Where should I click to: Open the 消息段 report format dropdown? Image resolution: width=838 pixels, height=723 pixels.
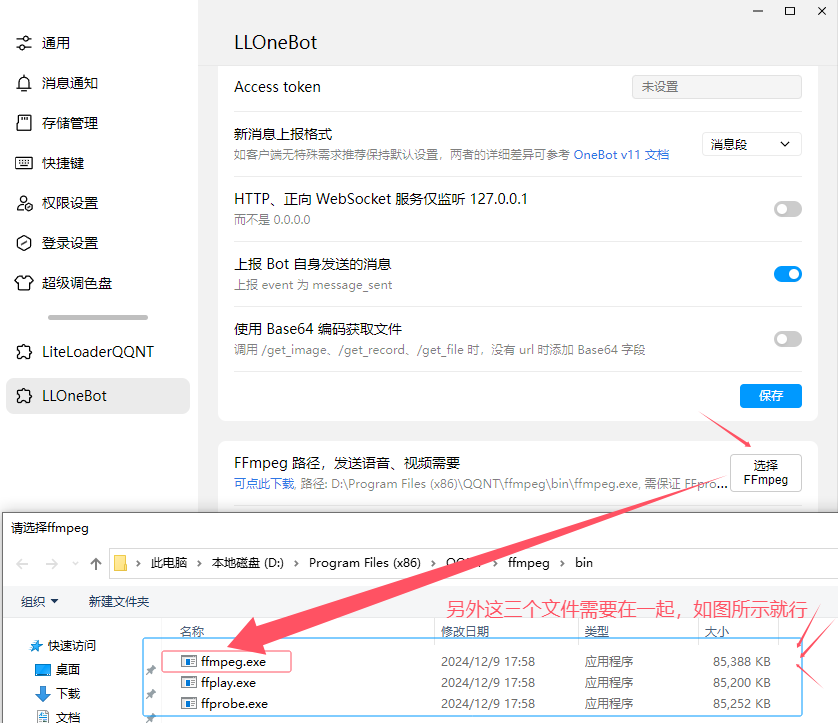pyautogui.click(x=751, y=144)
